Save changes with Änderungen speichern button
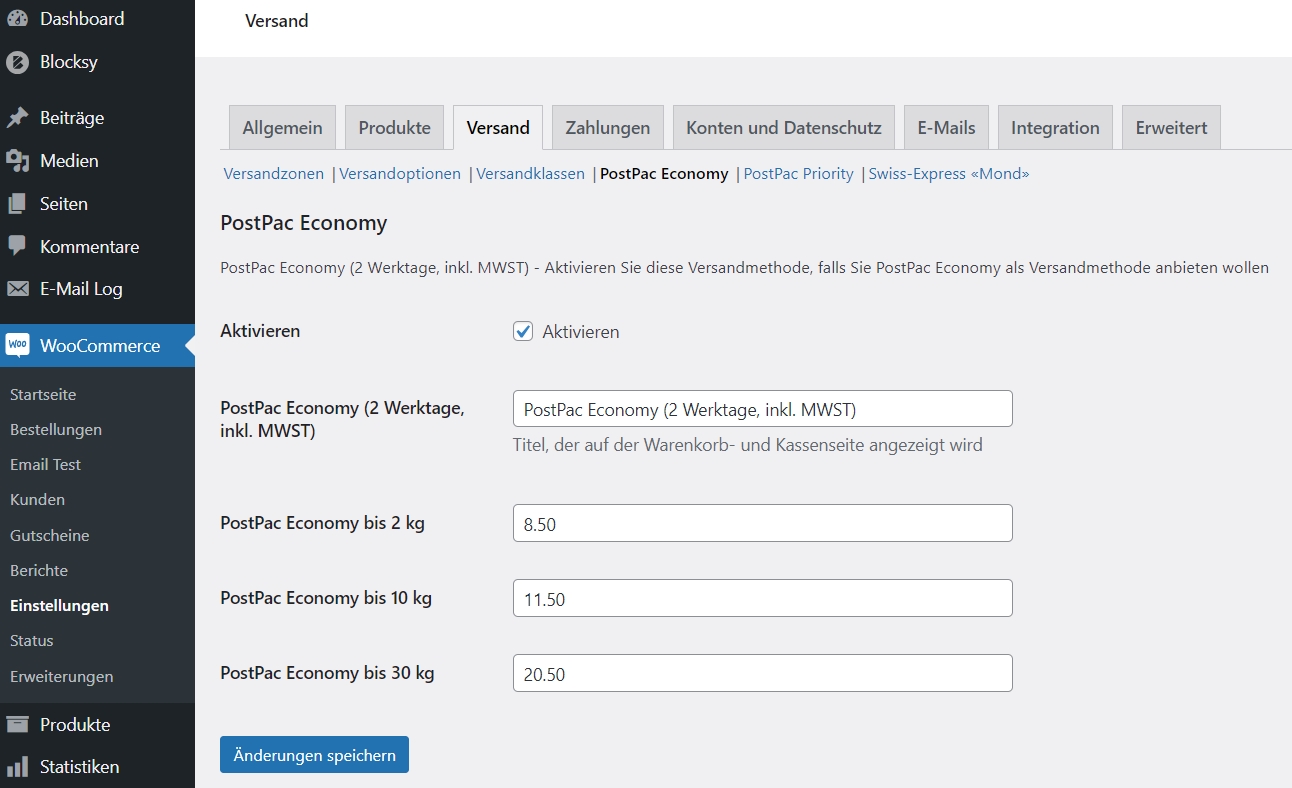 point(314,755)
